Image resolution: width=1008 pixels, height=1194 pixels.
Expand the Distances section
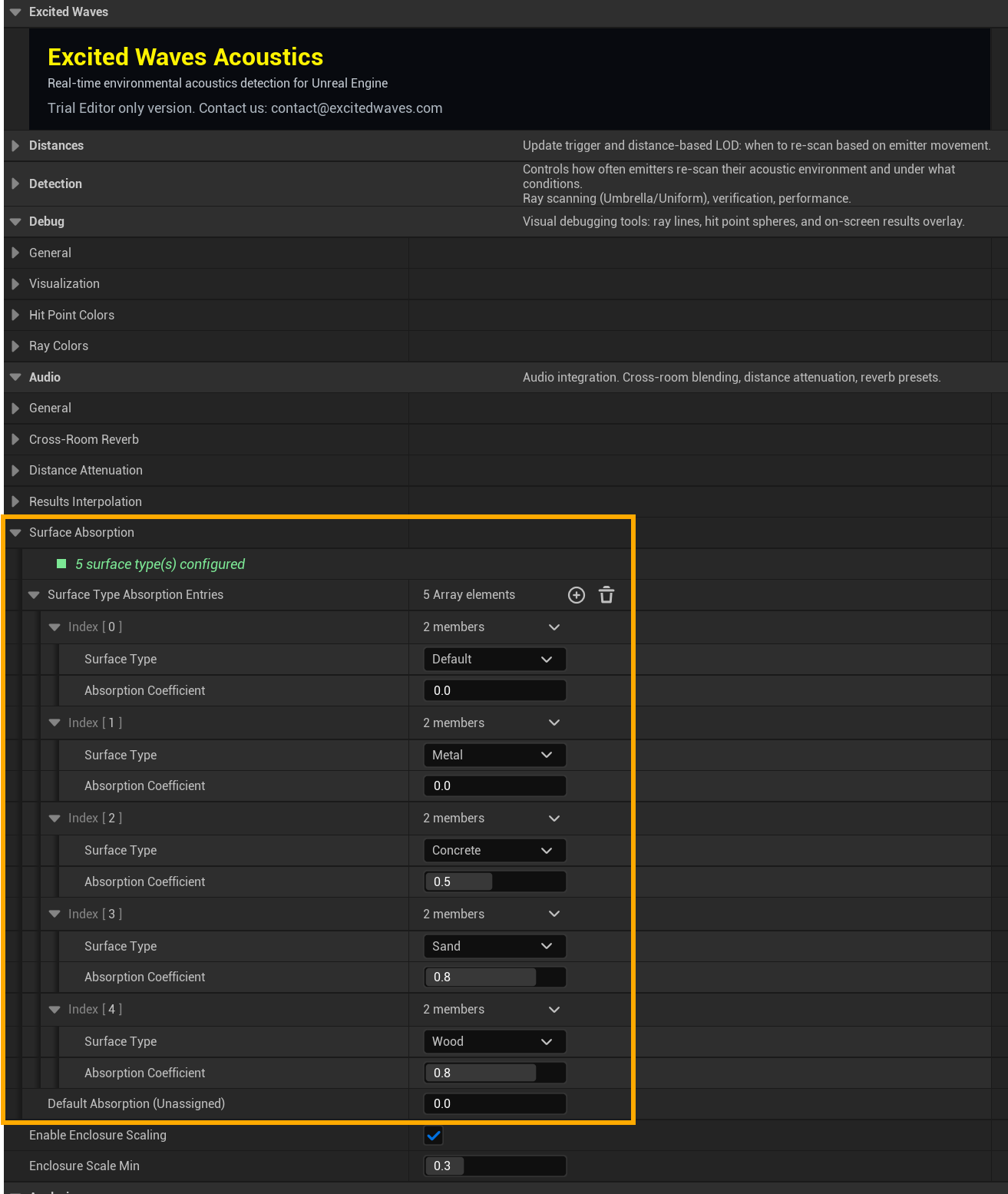(15, 146)
